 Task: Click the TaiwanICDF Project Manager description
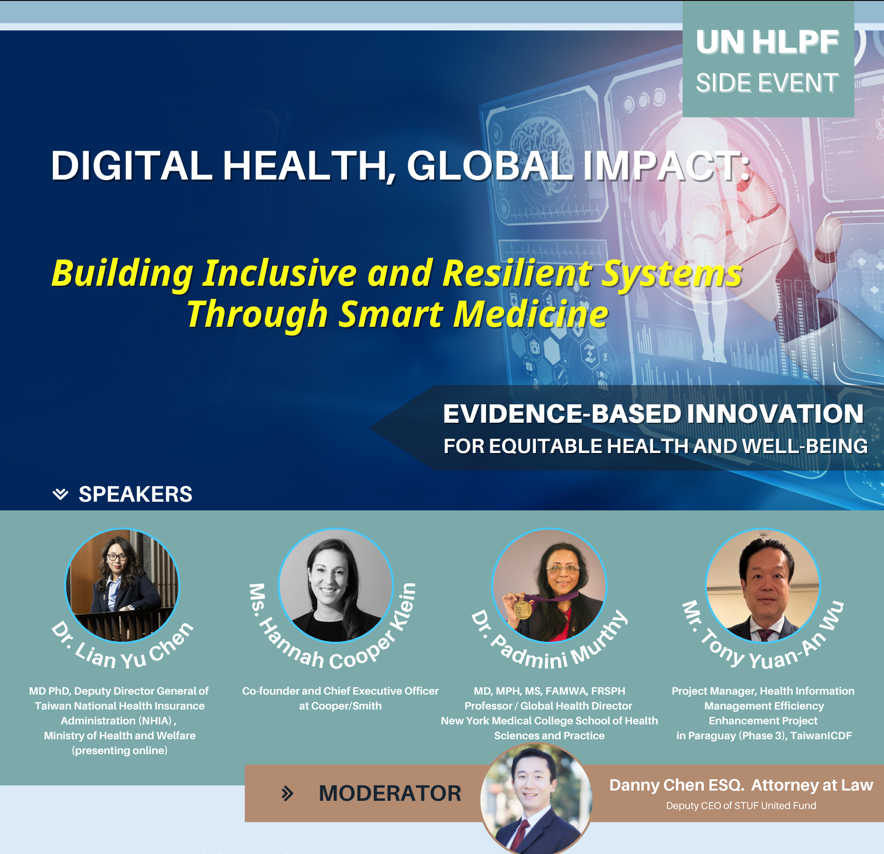(x=762, y=713)
